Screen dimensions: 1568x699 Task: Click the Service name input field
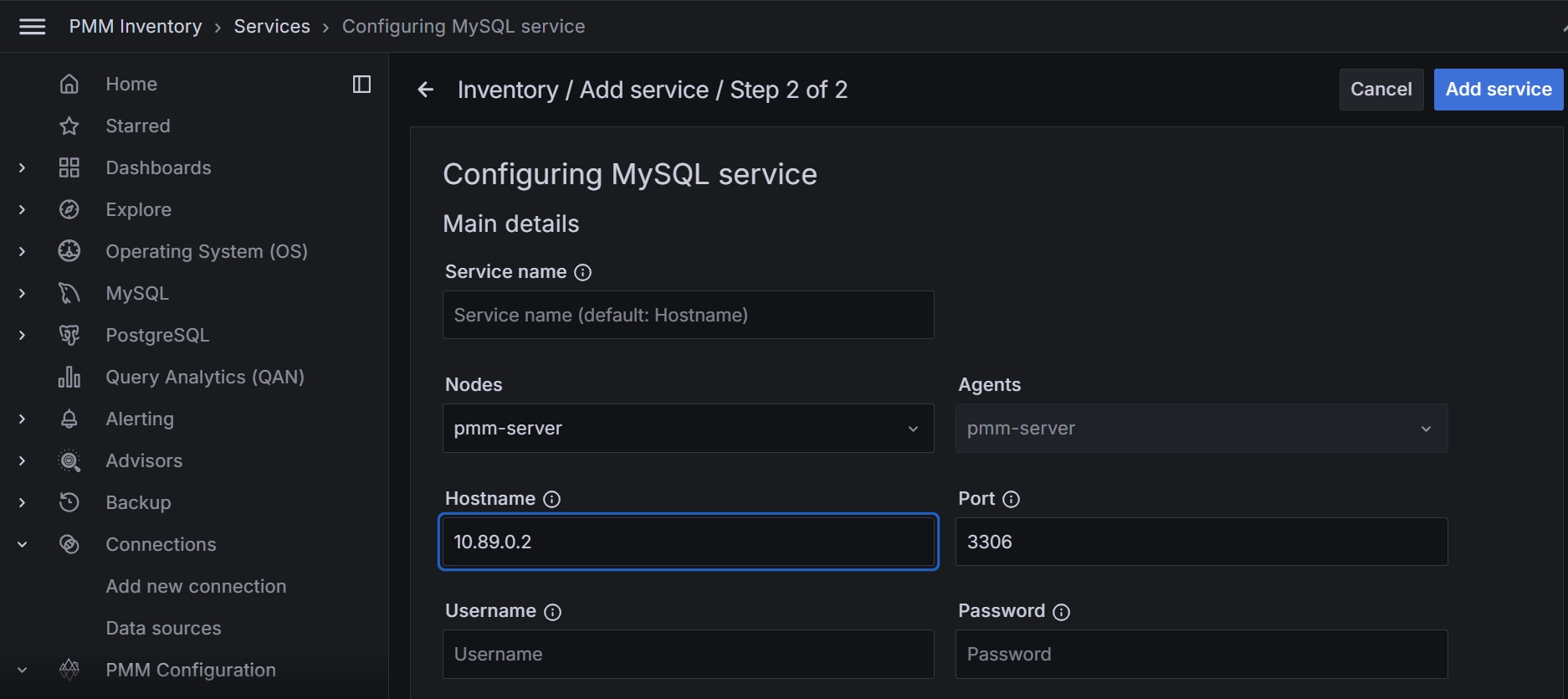[x=688, y=315]
